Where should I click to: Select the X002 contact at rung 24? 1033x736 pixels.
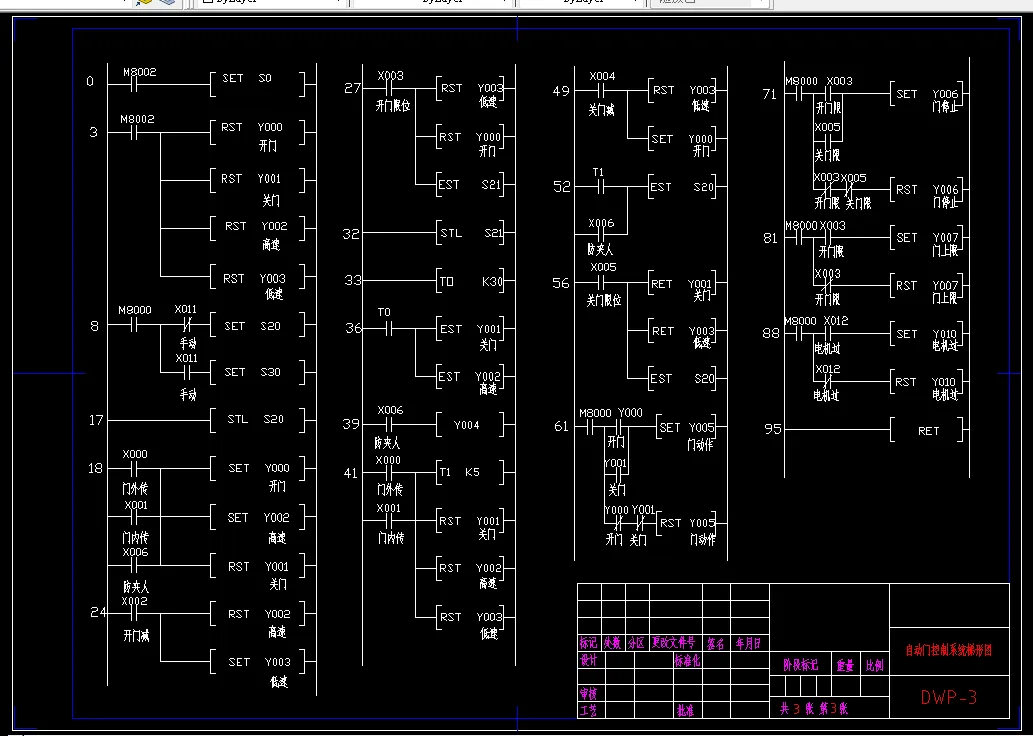point(134,614)
